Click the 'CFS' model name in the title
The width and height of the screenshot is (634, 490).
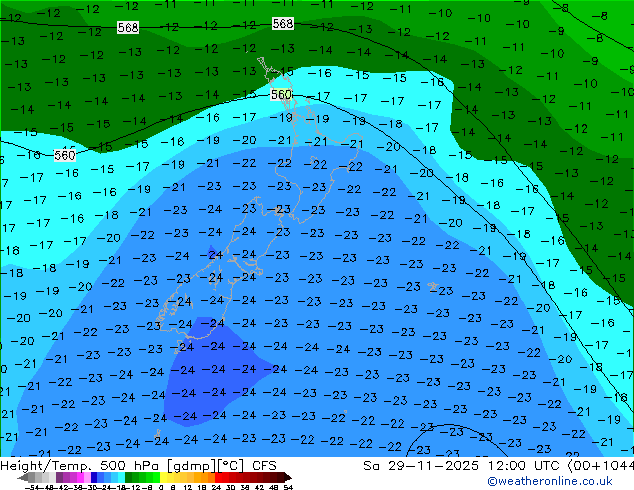[x=264, y=466]
